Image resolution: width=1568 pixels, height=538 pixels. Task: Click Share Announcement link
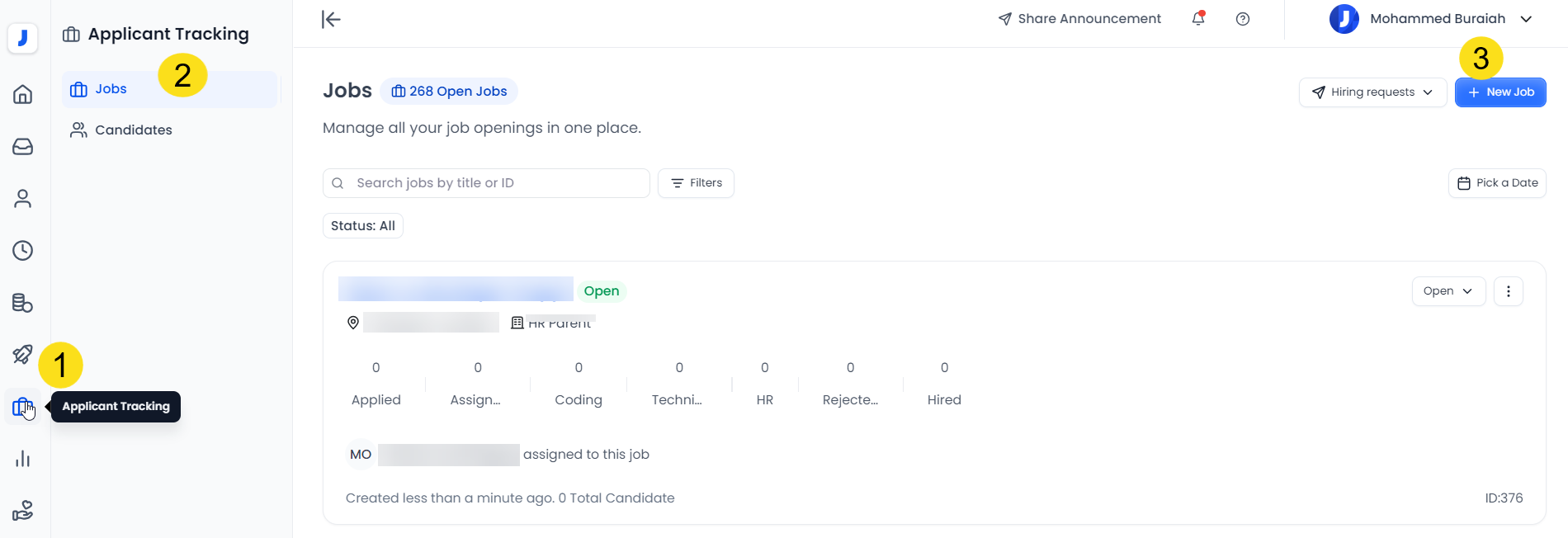(x=1079, y=19)
